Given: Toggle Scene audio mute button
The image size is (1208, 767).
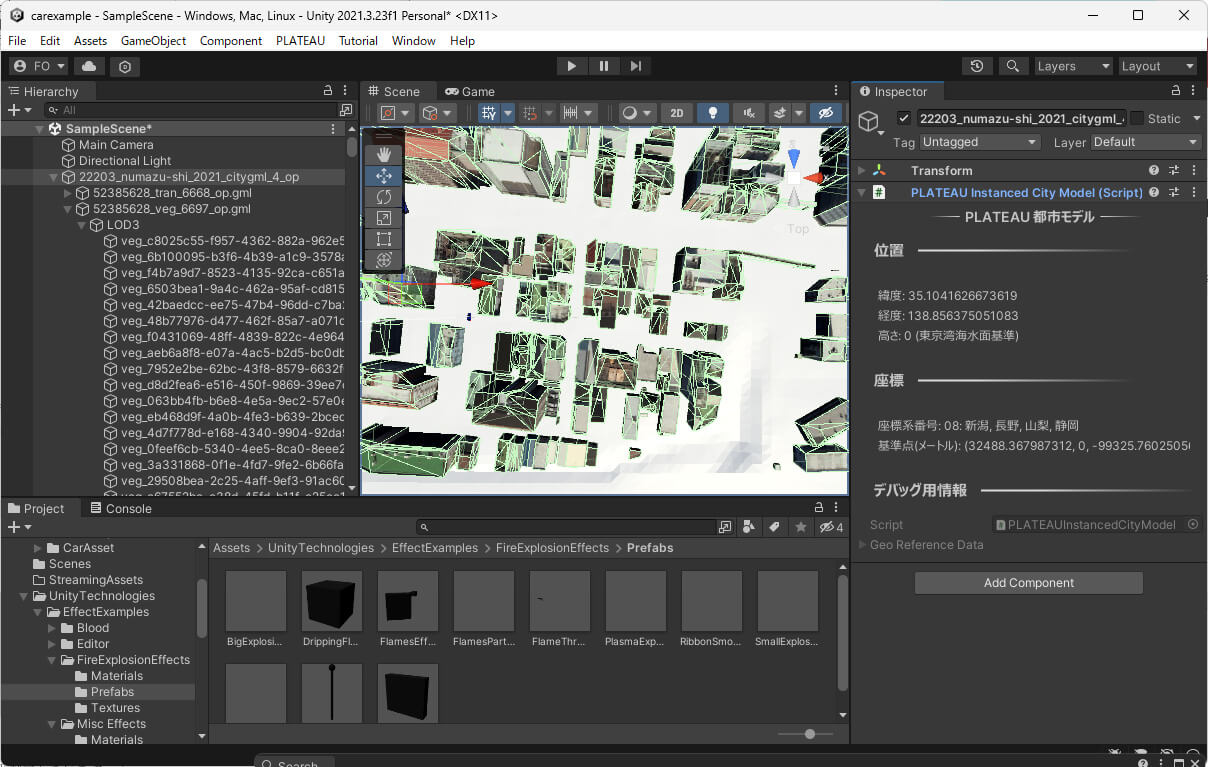Looking at the screenshot, I should (748, 113).
